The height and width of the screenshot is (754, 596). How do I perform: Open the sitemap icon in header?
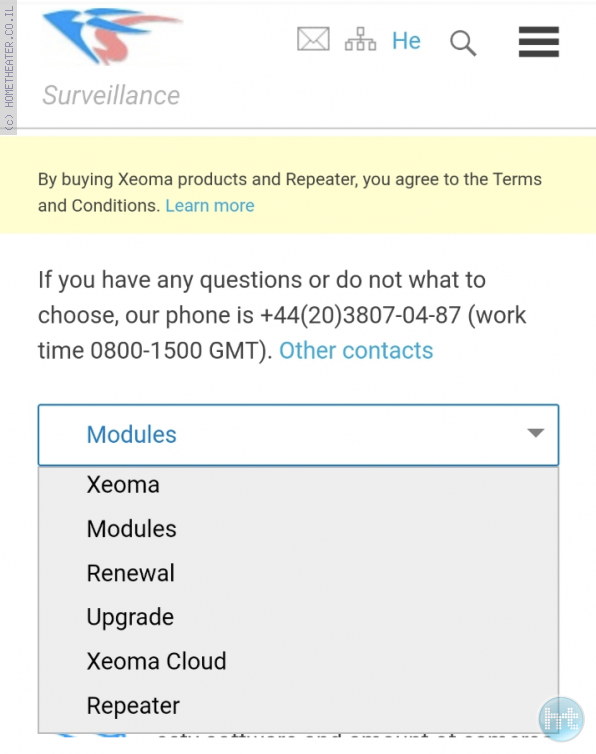(360, 39)
